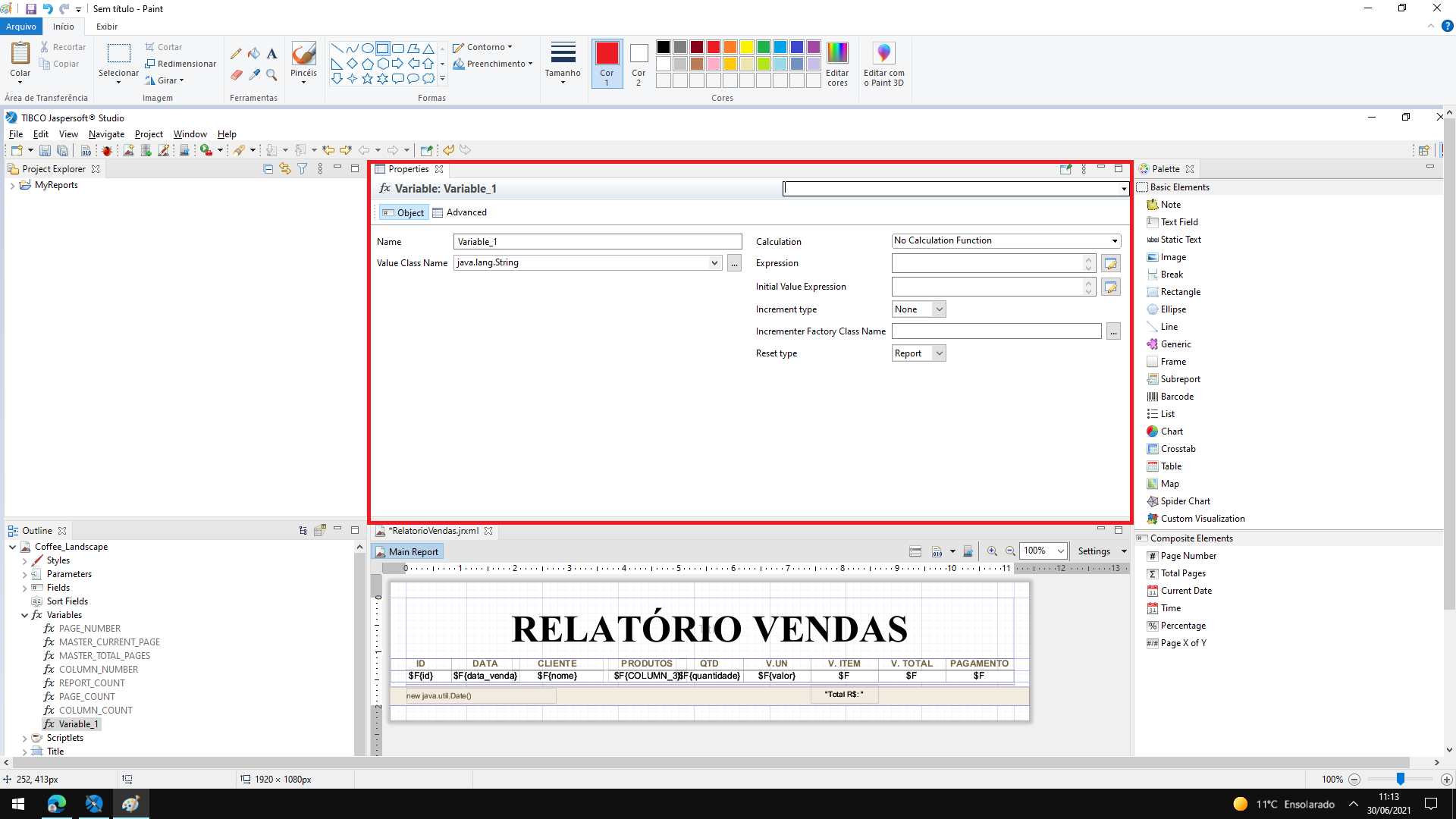Click the variable Name input field
1456x819 pixels.
pyautogui.click(x=597, y=242)
